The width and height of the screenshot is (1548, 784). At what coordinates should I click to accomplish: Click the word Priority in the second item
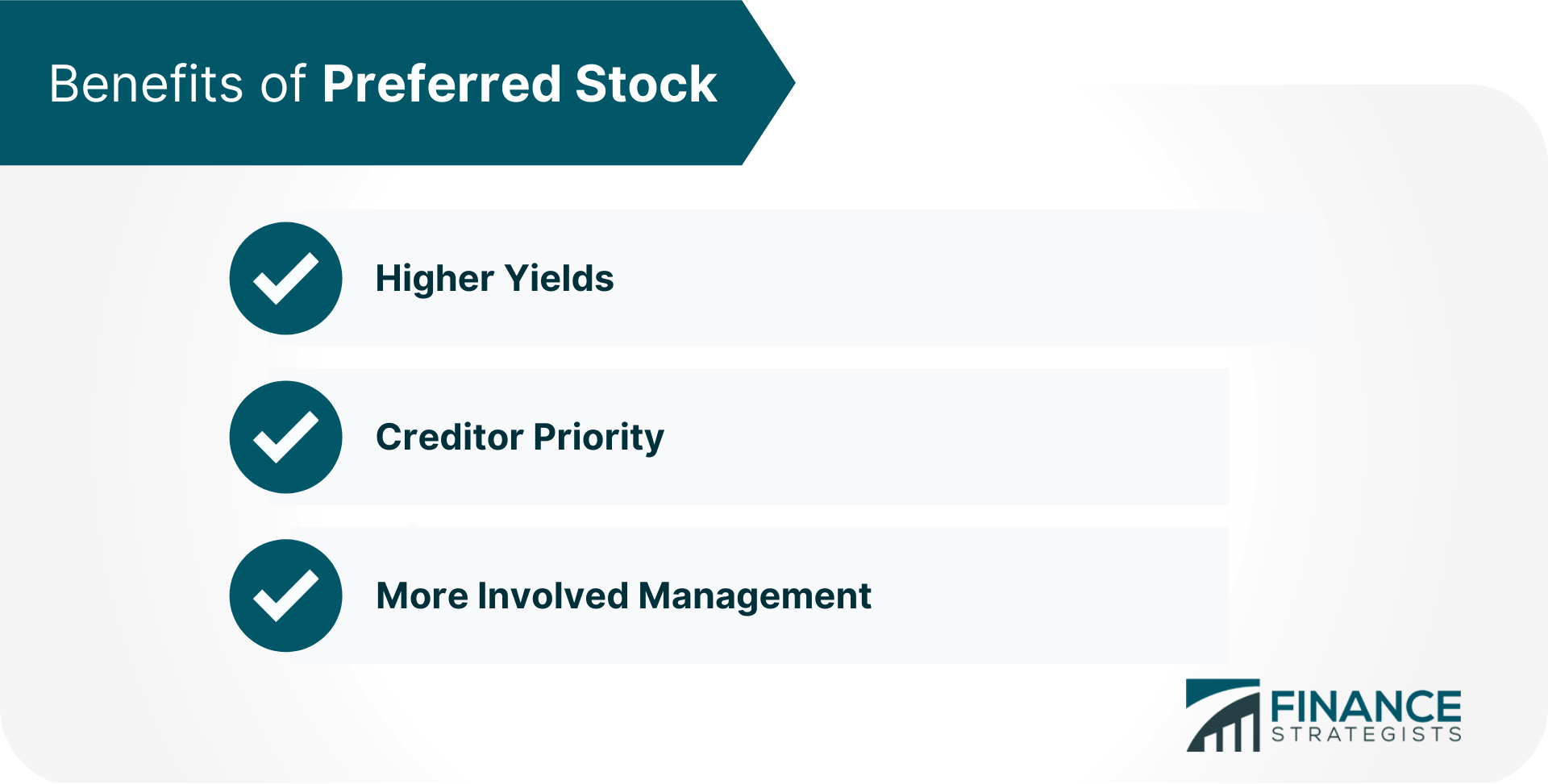tap(599, 438)
